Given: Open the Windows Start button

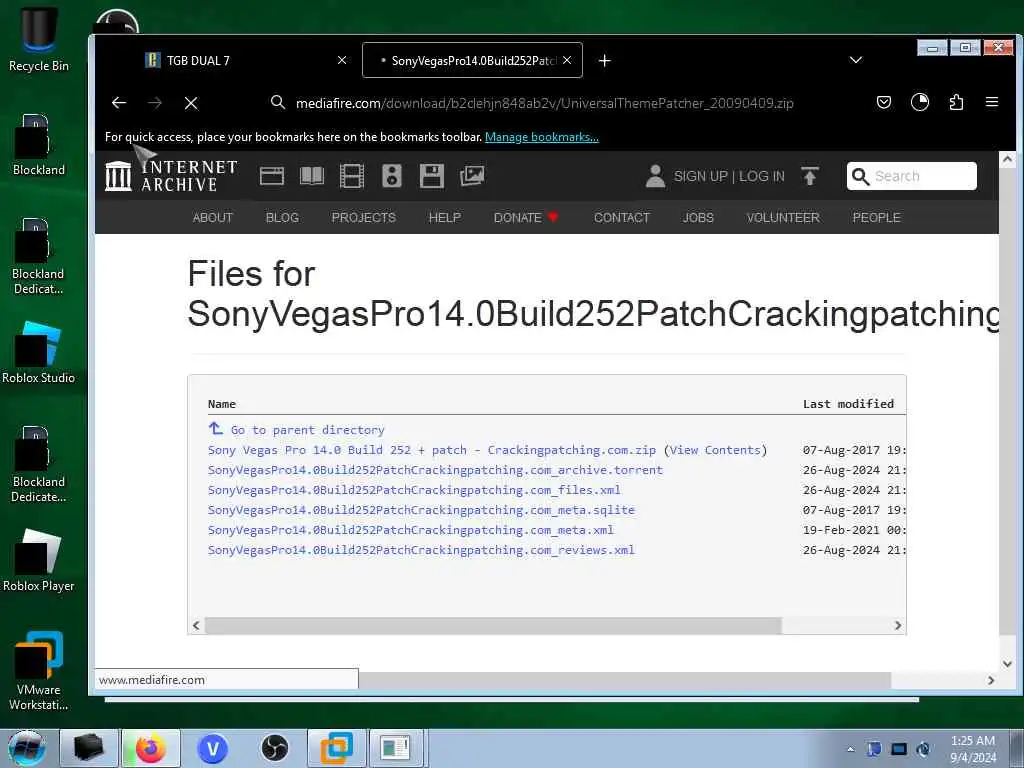Looking at the screenshot, I should [x=27, y=748].
